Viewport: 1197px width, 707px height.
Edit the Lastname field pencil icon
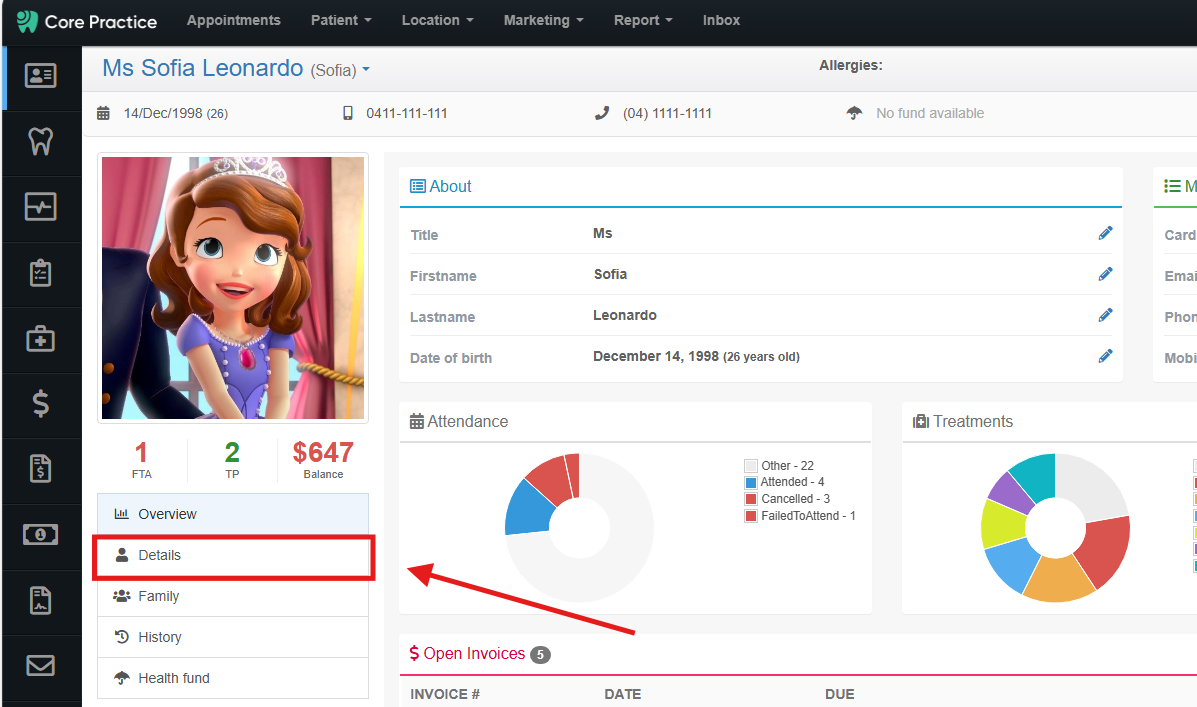1105,315
